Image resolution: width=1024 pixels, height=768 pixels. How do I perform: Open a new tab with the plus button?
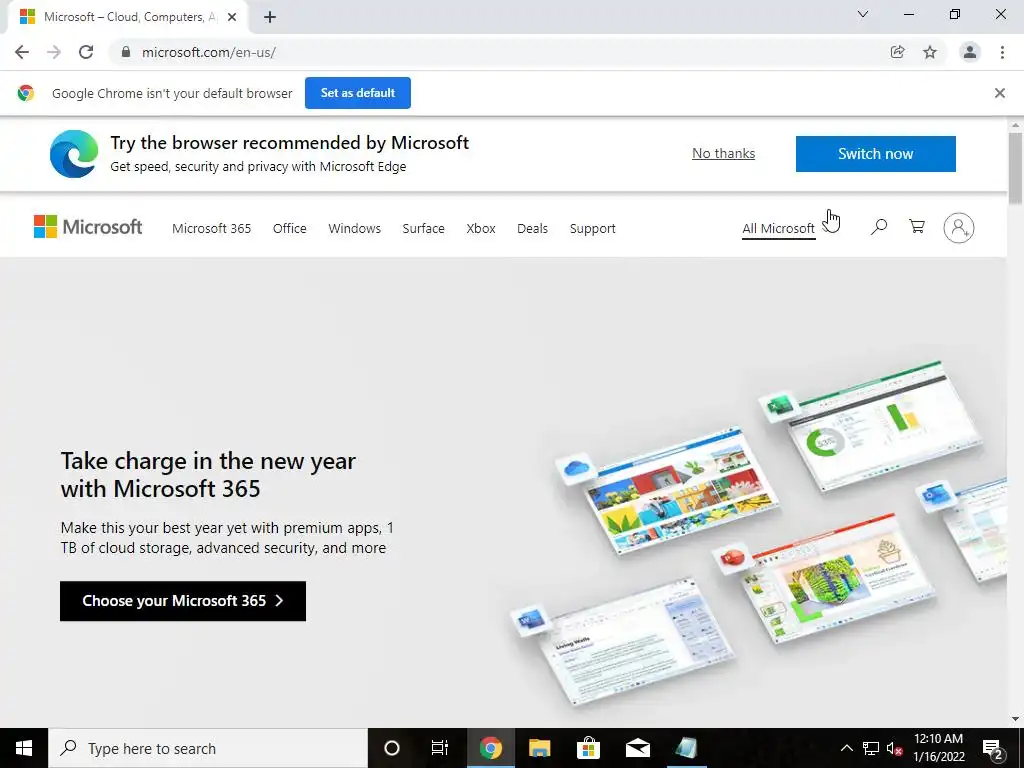[x=270, y=18]
